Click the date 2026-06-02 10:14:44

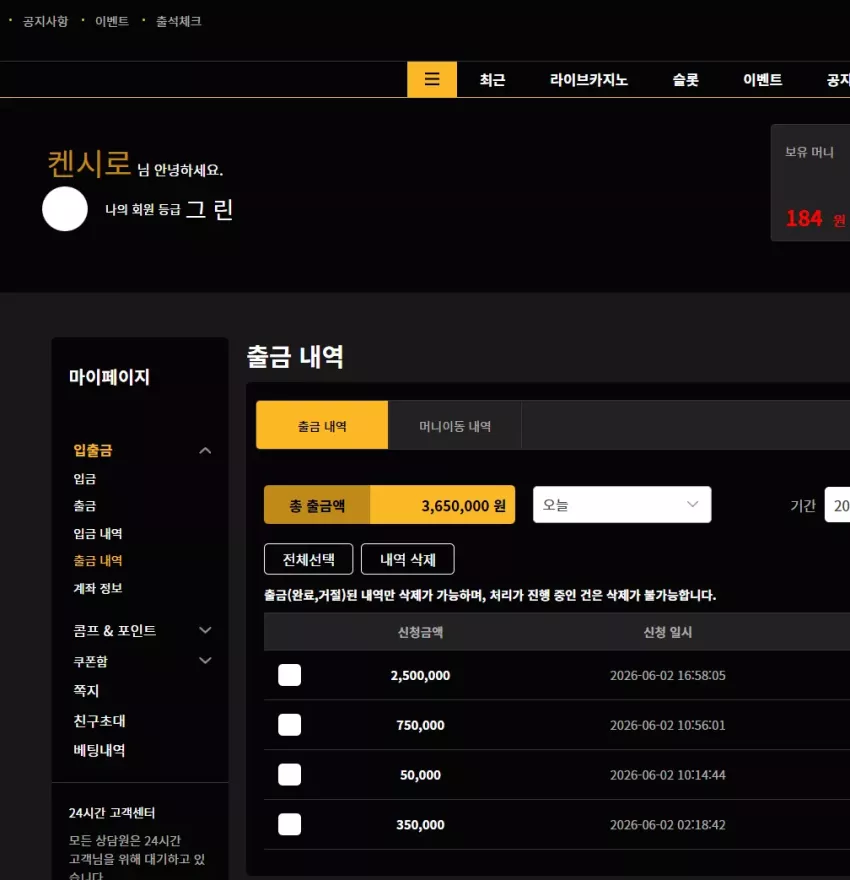pos(668,775)
